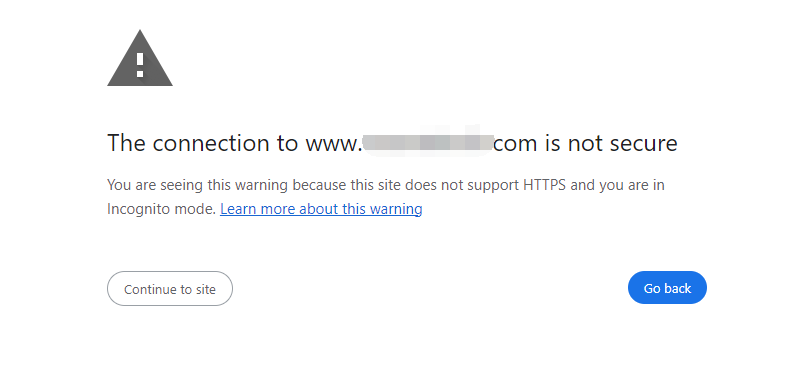Click the word 'secure' ending the heading
Screen dimensions: 798x379
tap(643, 144)
